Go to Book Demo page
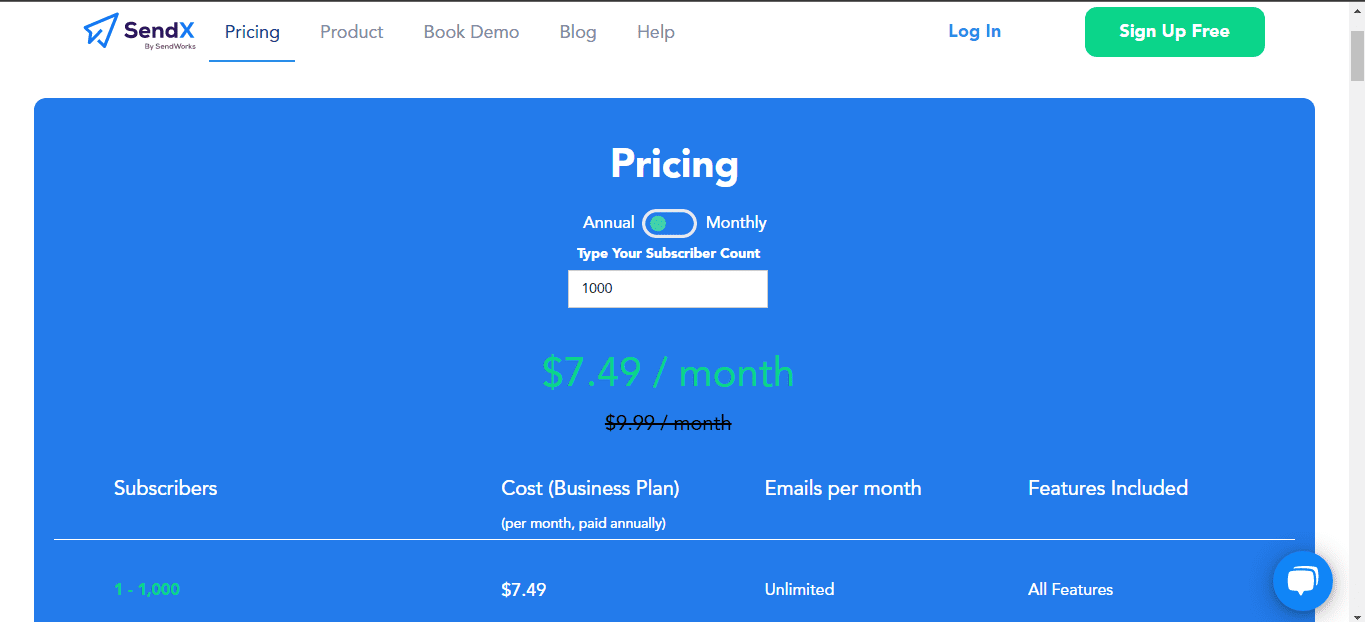1365x622 pixels. [471, 32]
